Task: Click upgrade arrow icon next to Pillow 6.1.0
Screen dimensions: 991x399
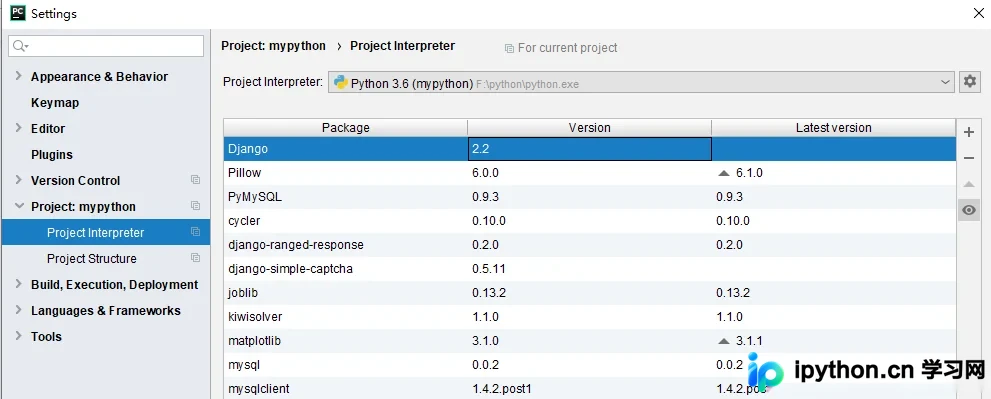Action: 724,173
